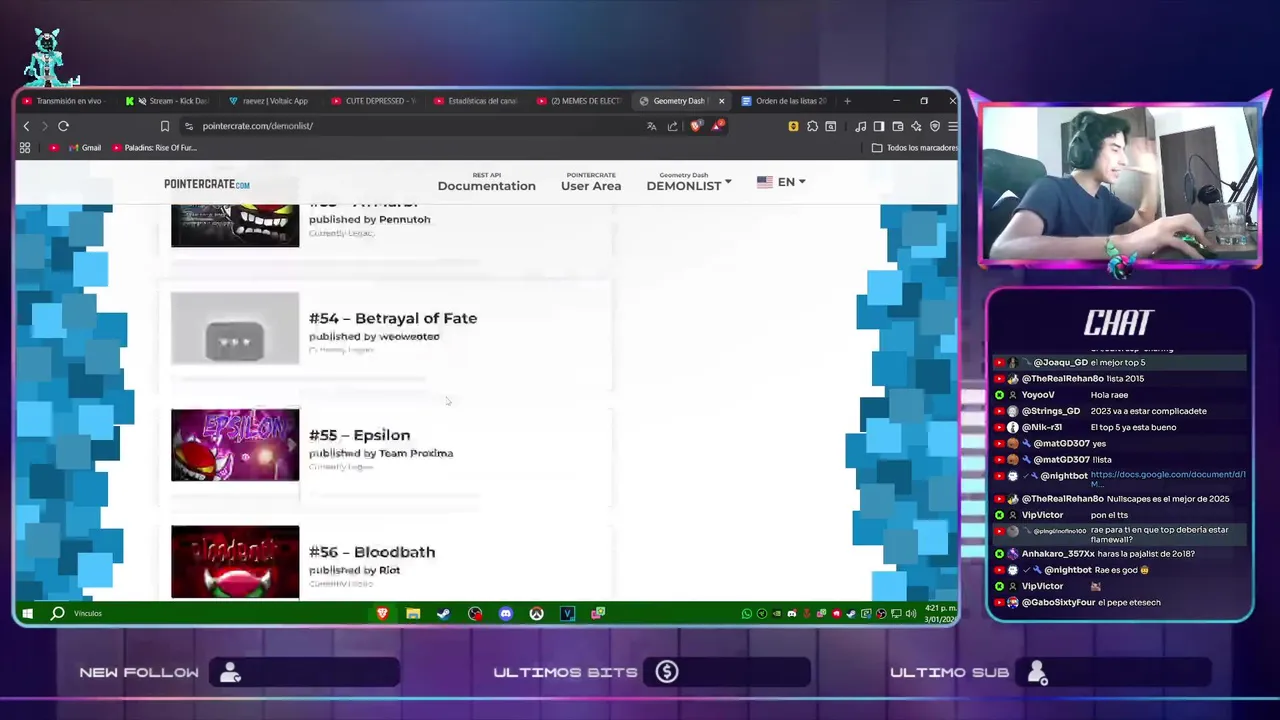Open the docs.google.com link in chat
Viewport: 1280px width, 720px height.
1168,478
